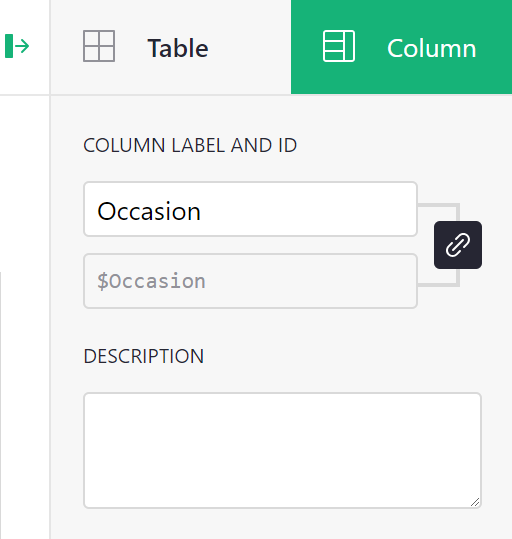Click the "Table" text label
The height and width of the screenshot is (539, 512).
pyautogui.click(x=178, y=48)
